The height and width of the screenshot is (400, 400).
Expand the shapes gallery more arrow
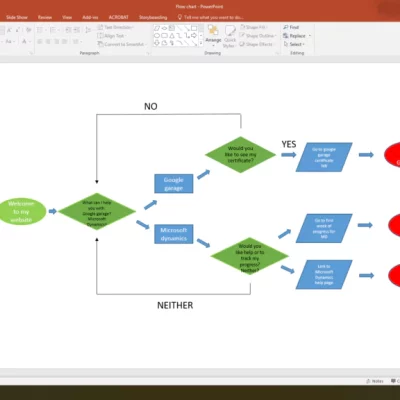pyautogui.click(x=201, y=43)
